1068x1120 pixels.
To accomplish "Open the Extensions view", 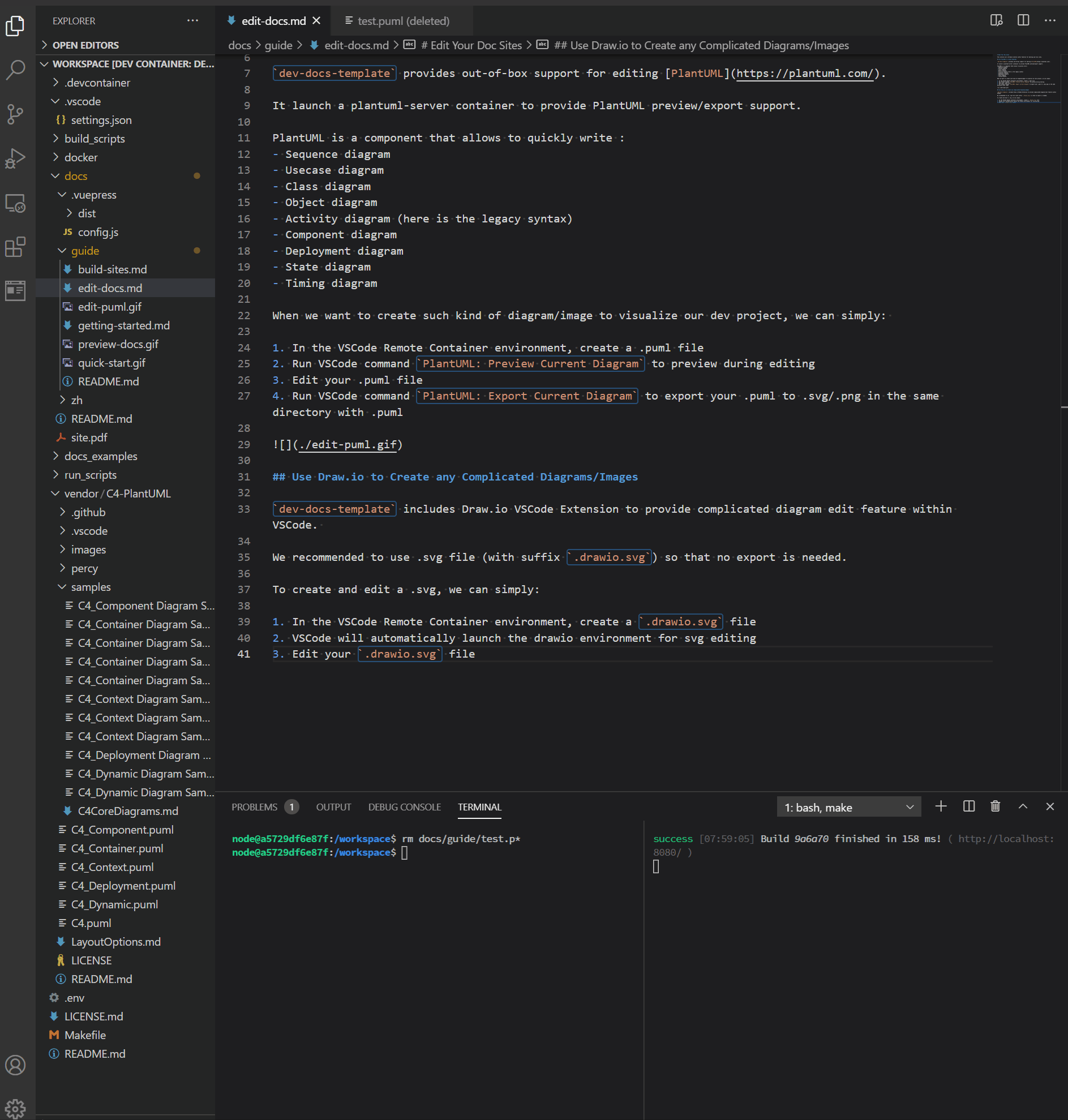I will click(x=15, y=247).
